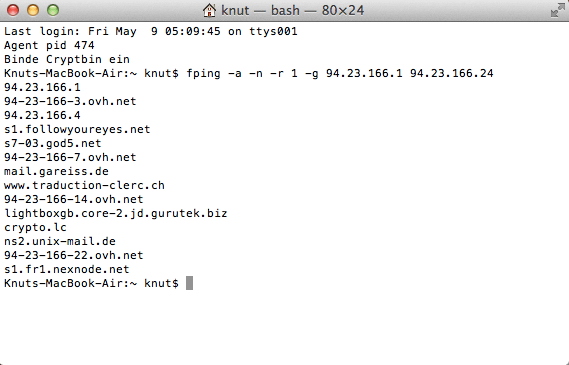Click output line 'lightboxgb.core-2.jd.gurutek.biz'
Screen dimensions: 569x365
(x=116, y=213)
